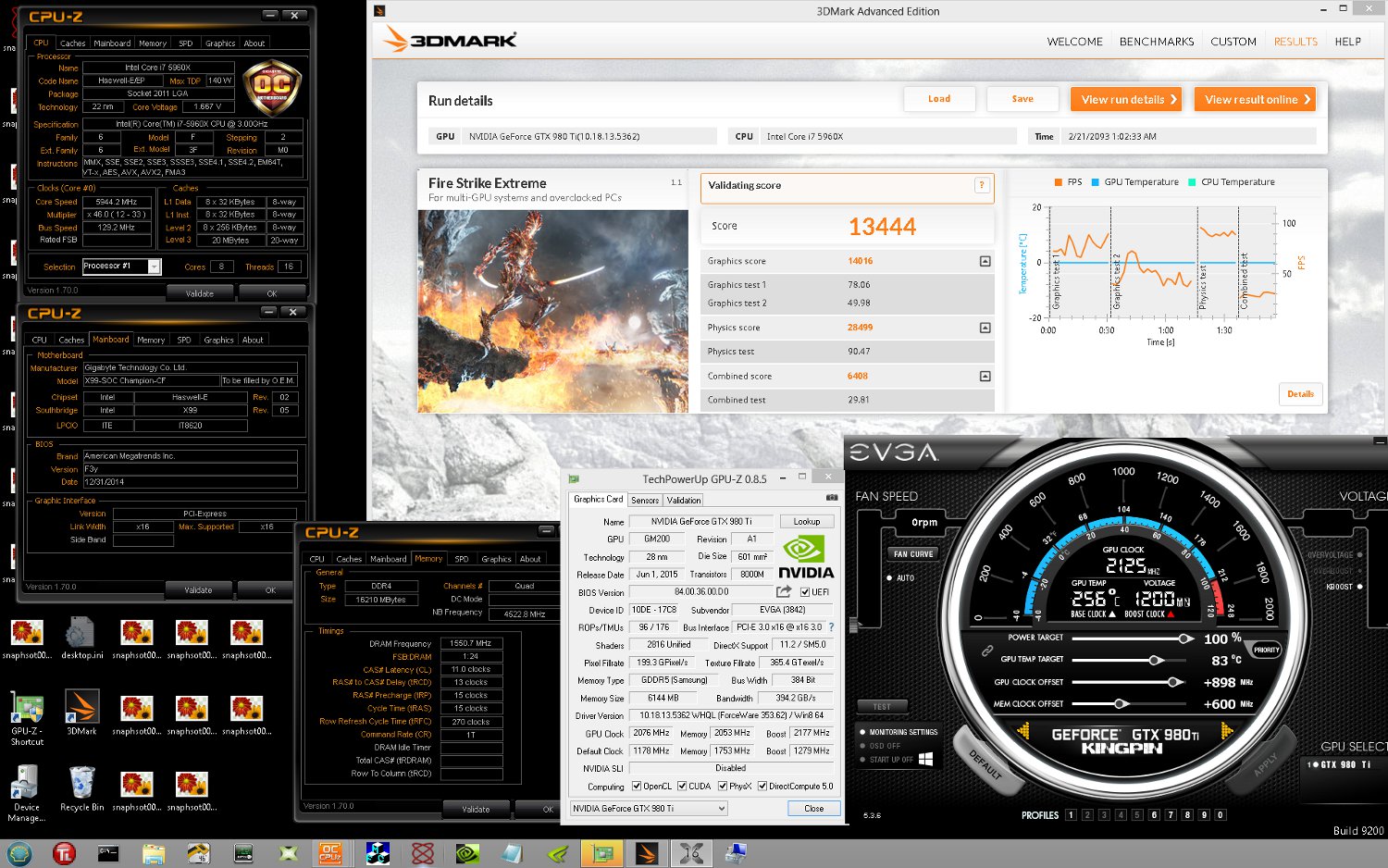Select EVGA profile slot 6

click(1154, 815)
